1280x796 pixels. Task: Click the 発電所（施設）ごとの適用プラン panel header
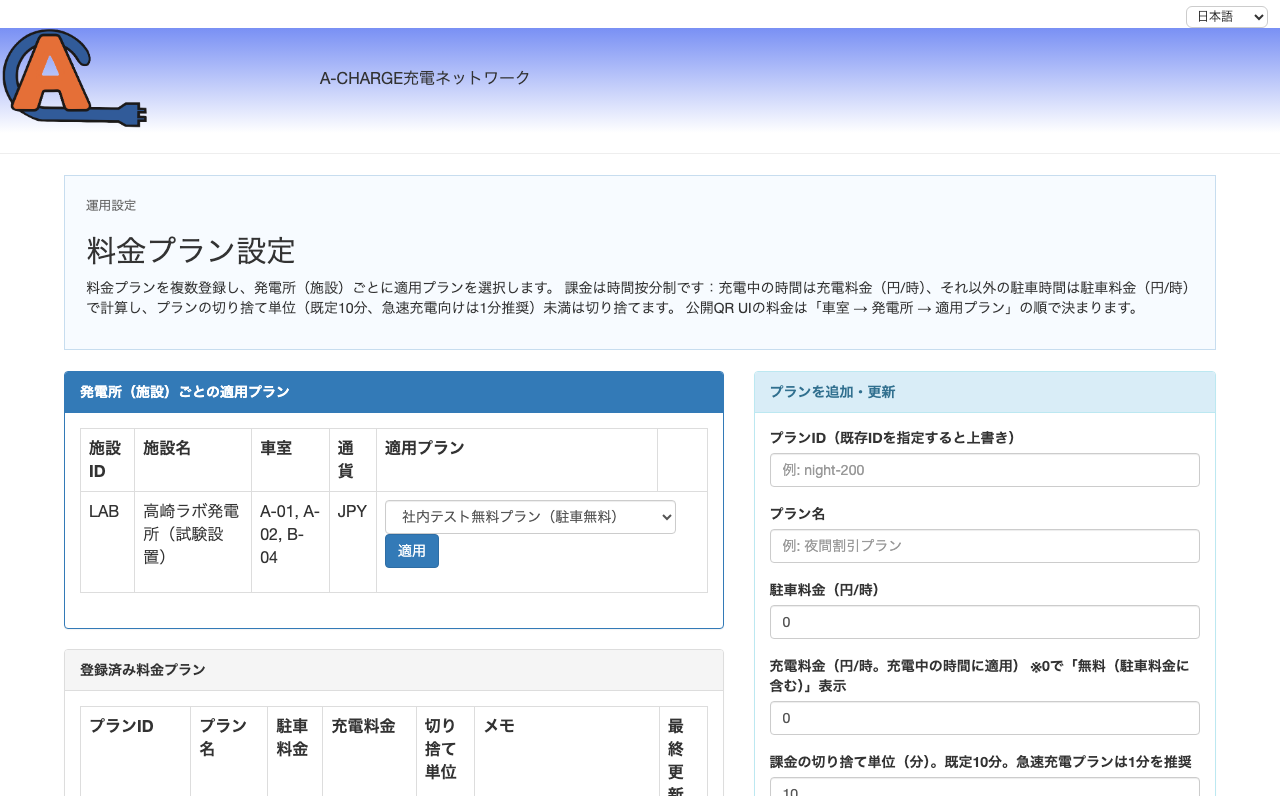click(394, 392)
